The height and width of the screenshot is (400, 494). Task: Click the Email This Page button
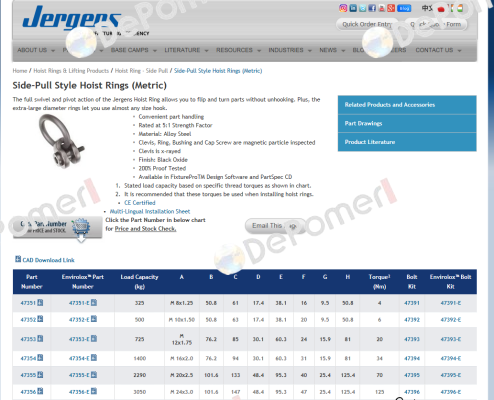[275, 226]
